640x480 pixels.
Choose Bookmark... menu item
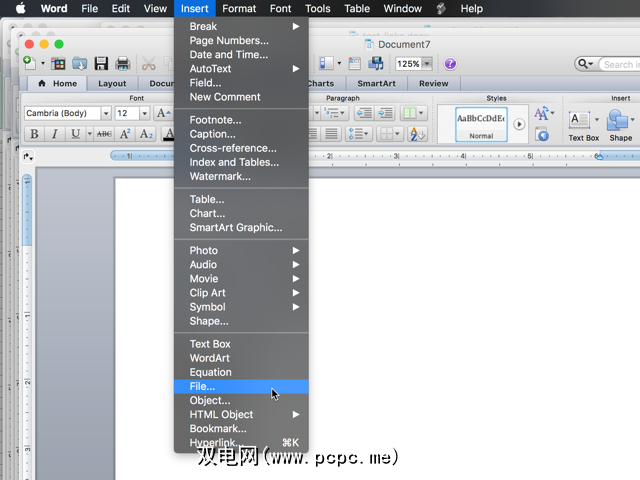[x=241, y=429]
